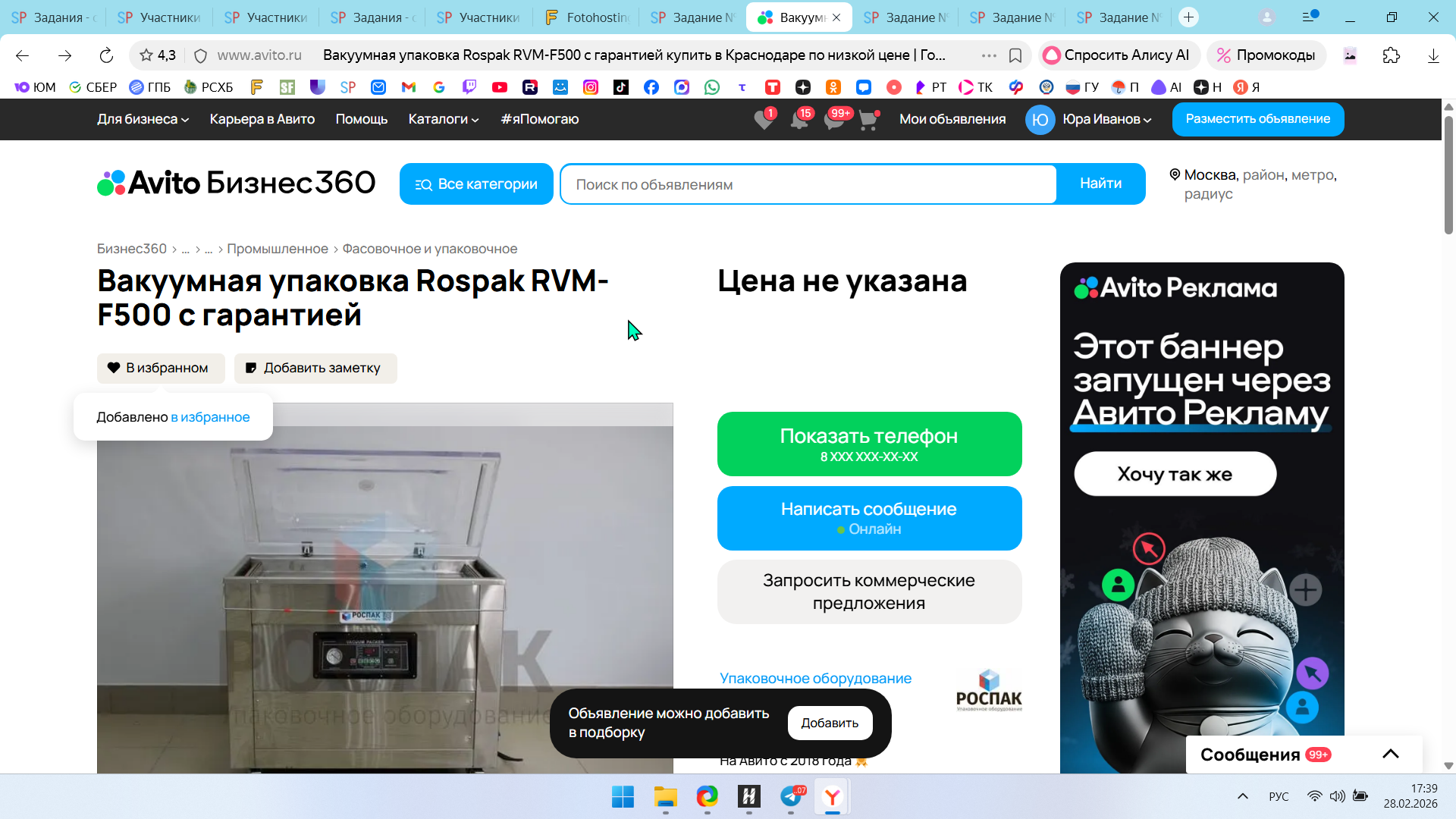1456x819 pixels.
Task: Toggle the 'В избранном' favorite button
Action: click(161, 368)
